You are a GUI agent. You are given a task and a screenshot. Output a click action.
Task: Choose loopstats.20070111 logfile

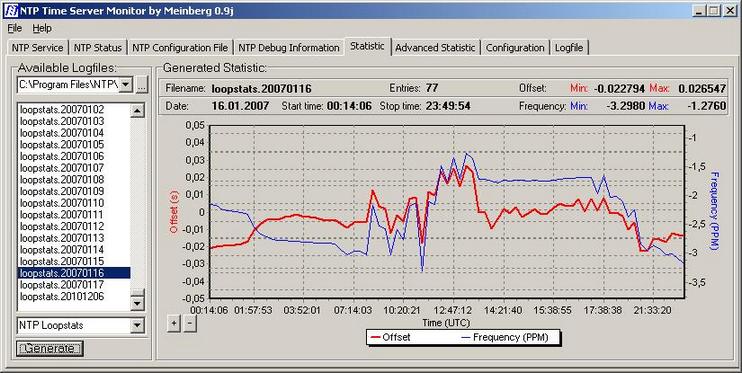point(74,214)
